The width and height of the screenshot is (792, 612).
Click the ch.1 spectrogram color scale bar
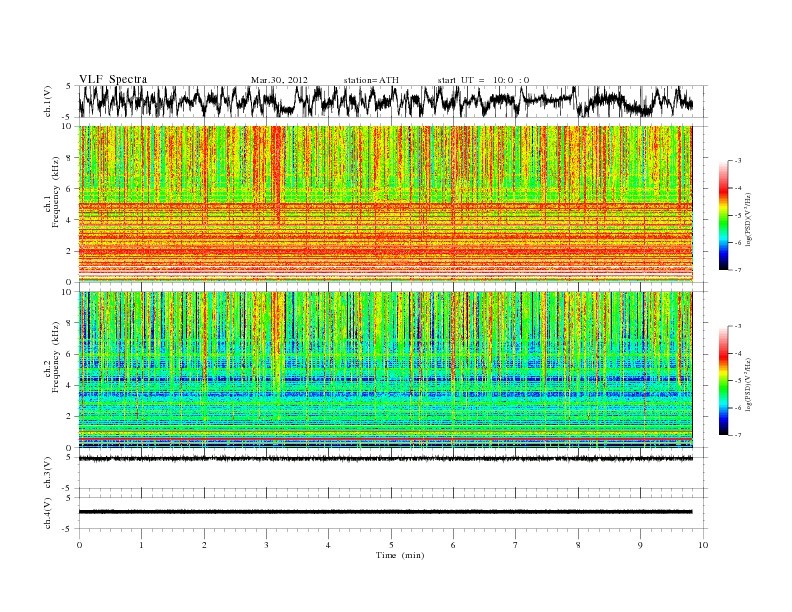724,216
